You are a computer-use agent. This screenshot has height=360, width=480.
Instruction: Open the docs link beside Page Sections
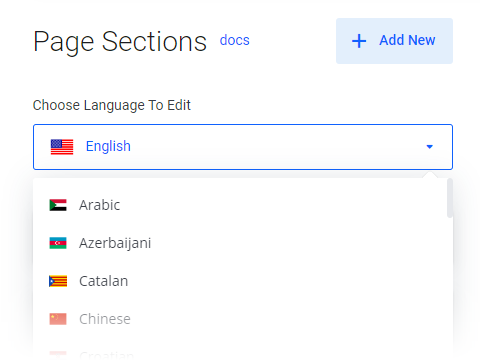pyautogui.click(x=234, y=40)
